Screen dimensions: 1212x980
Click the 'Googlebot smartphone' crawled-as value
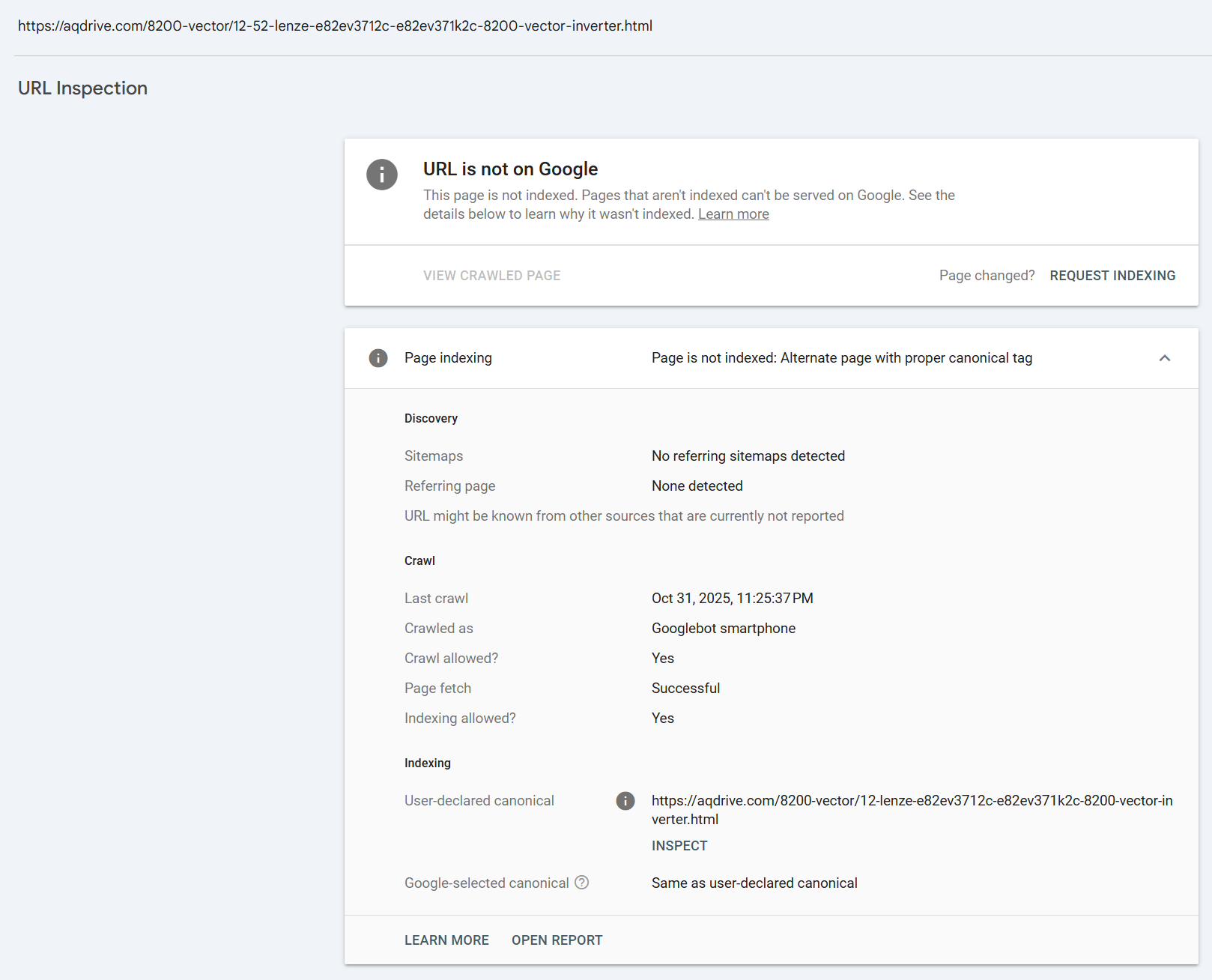tap(723, 629)
